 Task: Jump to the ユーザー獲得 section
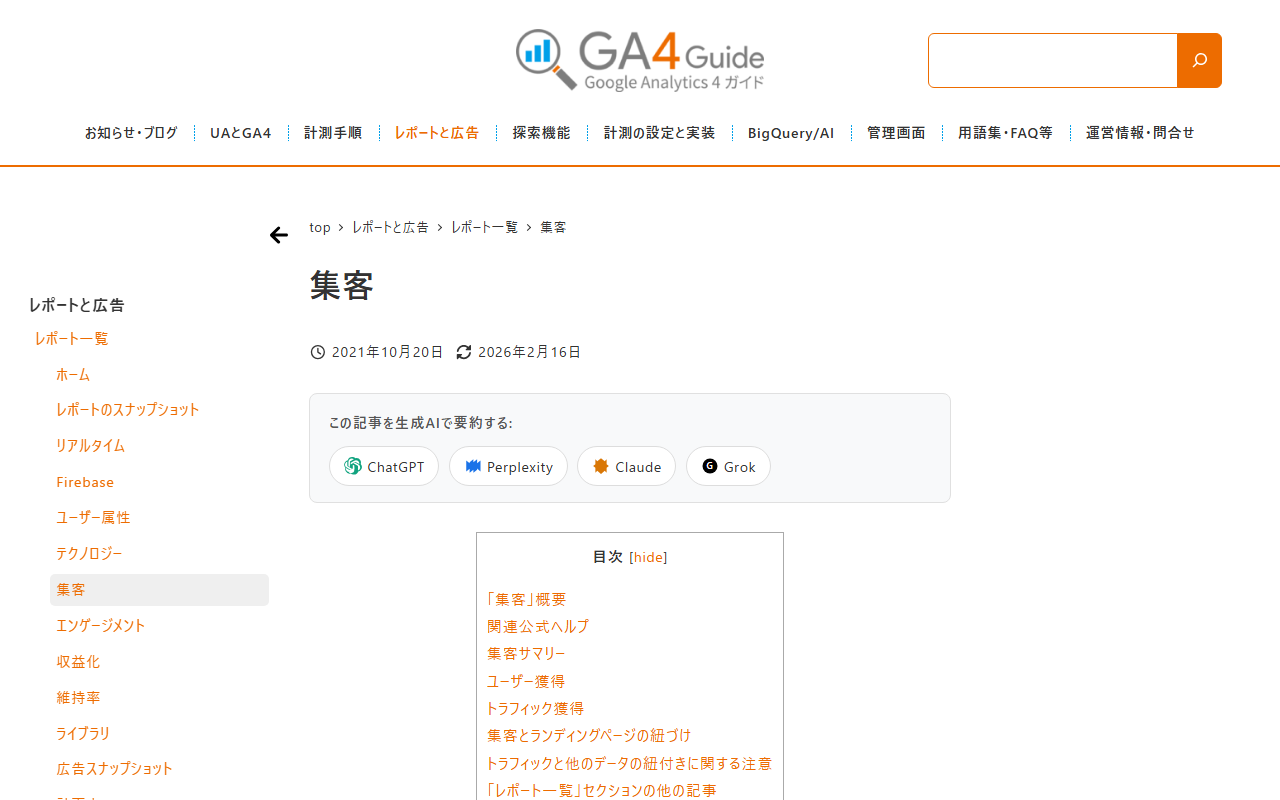click(x=526, y=682)
